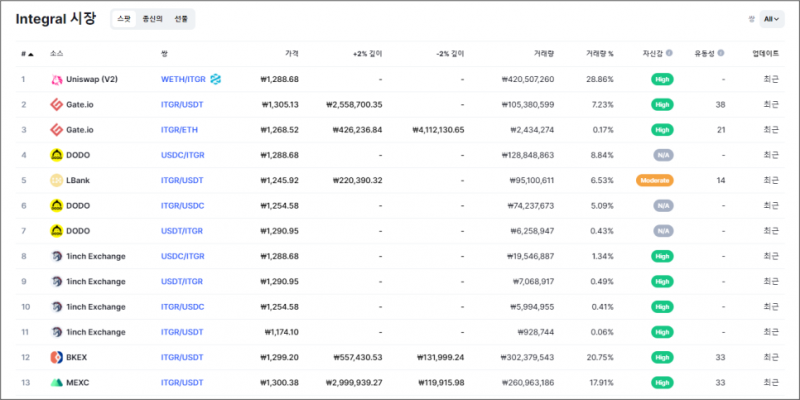Sort the table by the # column

(26, 53)
